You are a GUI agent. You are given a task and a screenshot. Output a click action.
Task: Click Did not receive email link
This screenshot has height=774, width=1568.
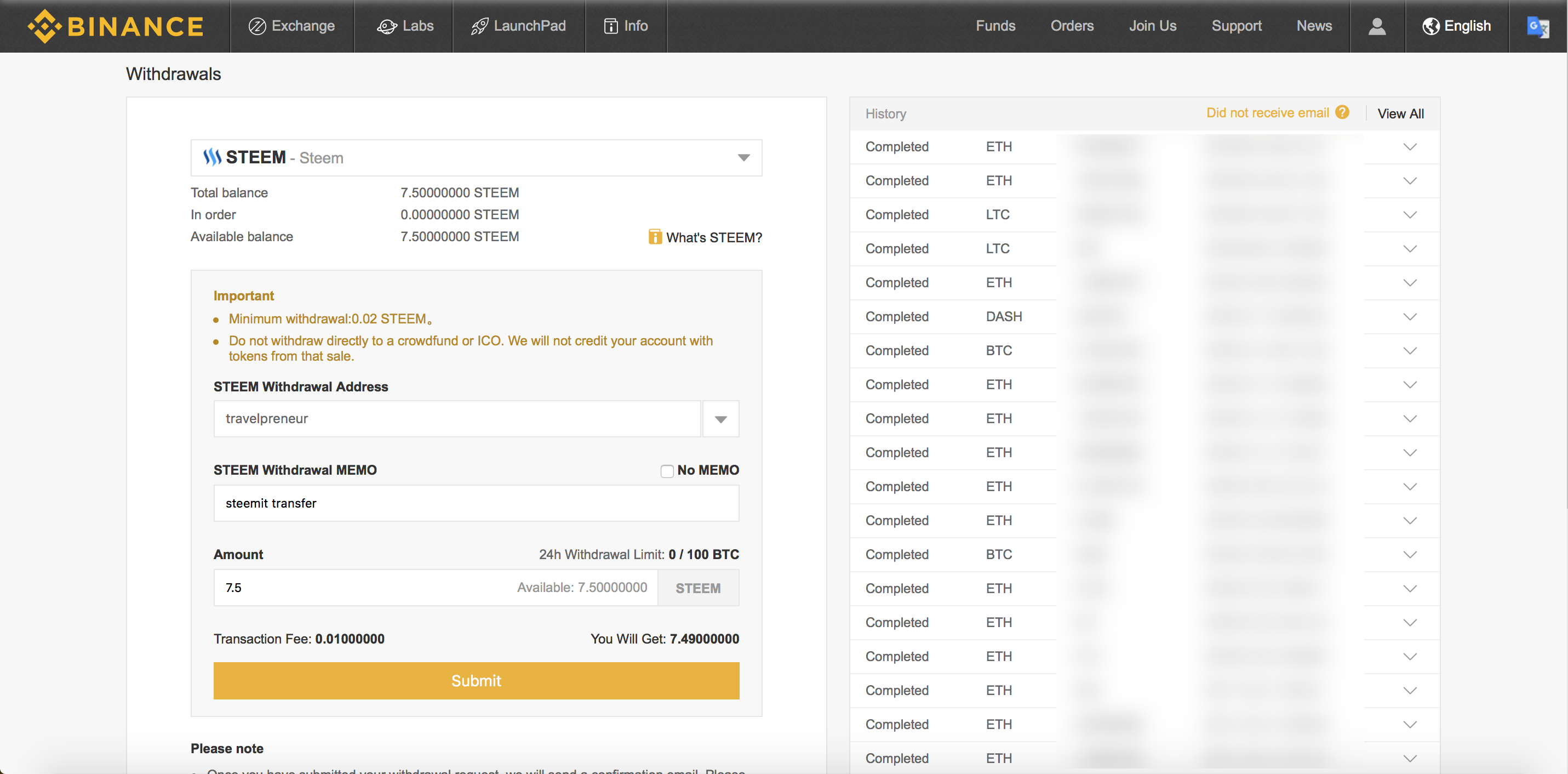click(x=1267, y=113)
